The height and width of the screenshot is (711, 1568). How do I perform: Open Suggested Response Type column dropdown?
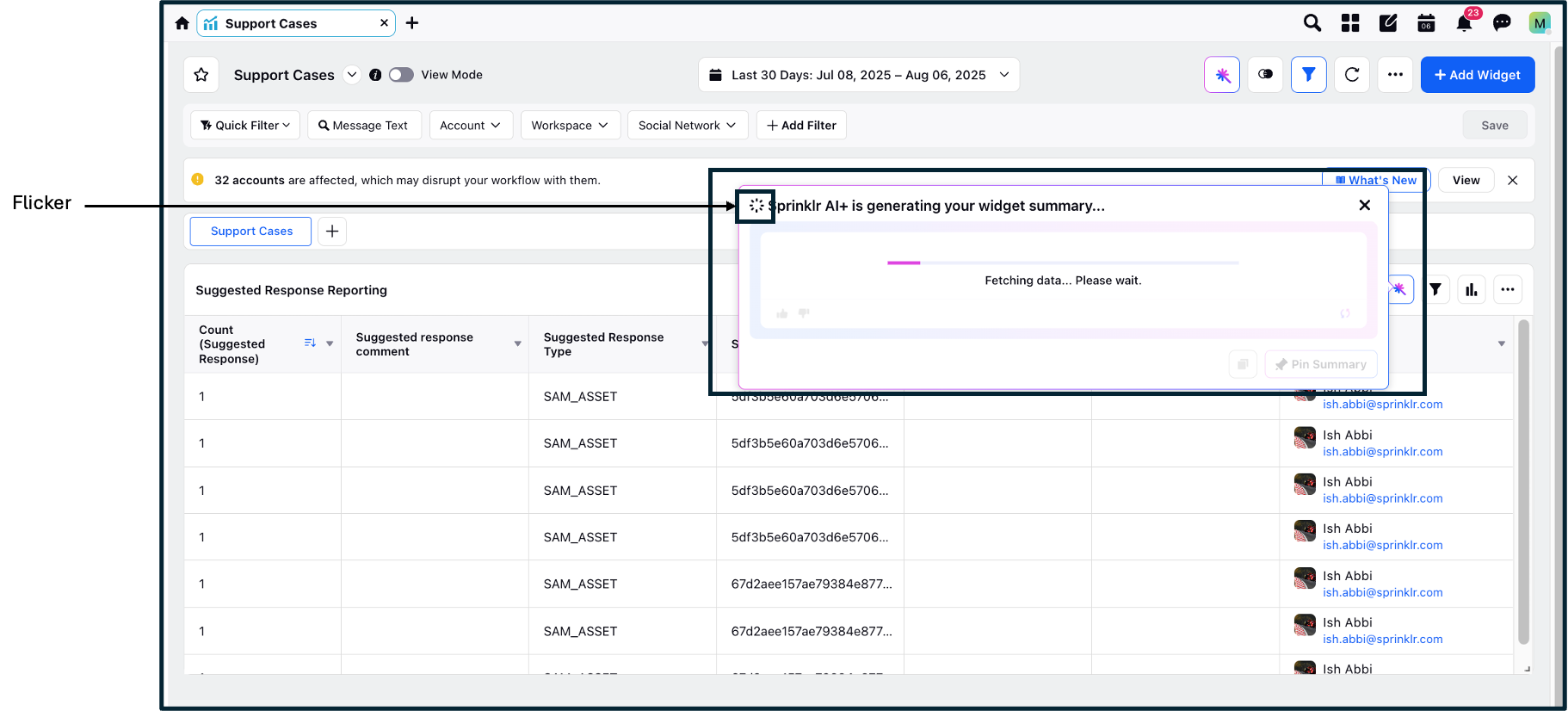[705, 343]
